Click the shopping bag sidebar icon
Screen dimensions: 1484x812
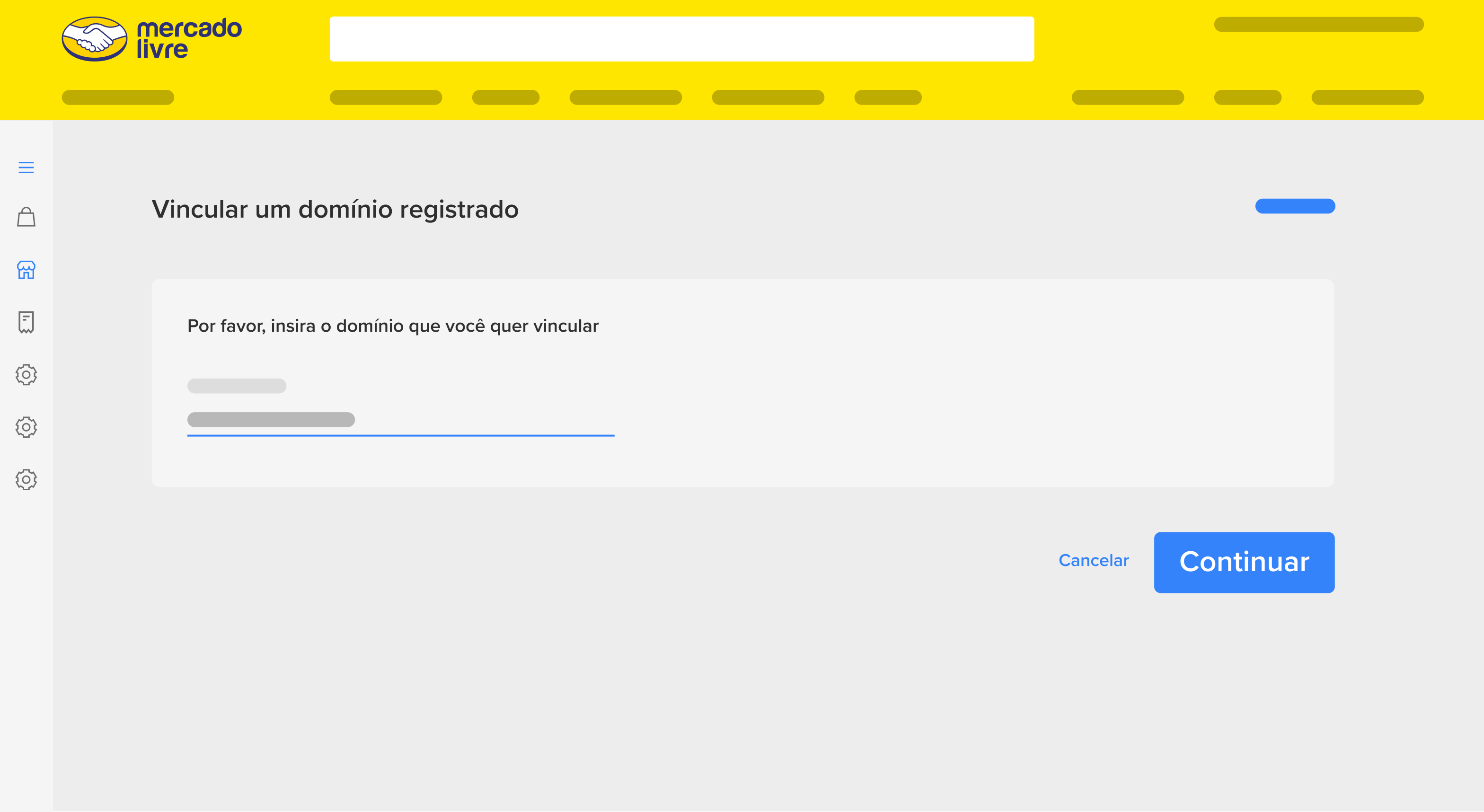[x=26, y=217]
